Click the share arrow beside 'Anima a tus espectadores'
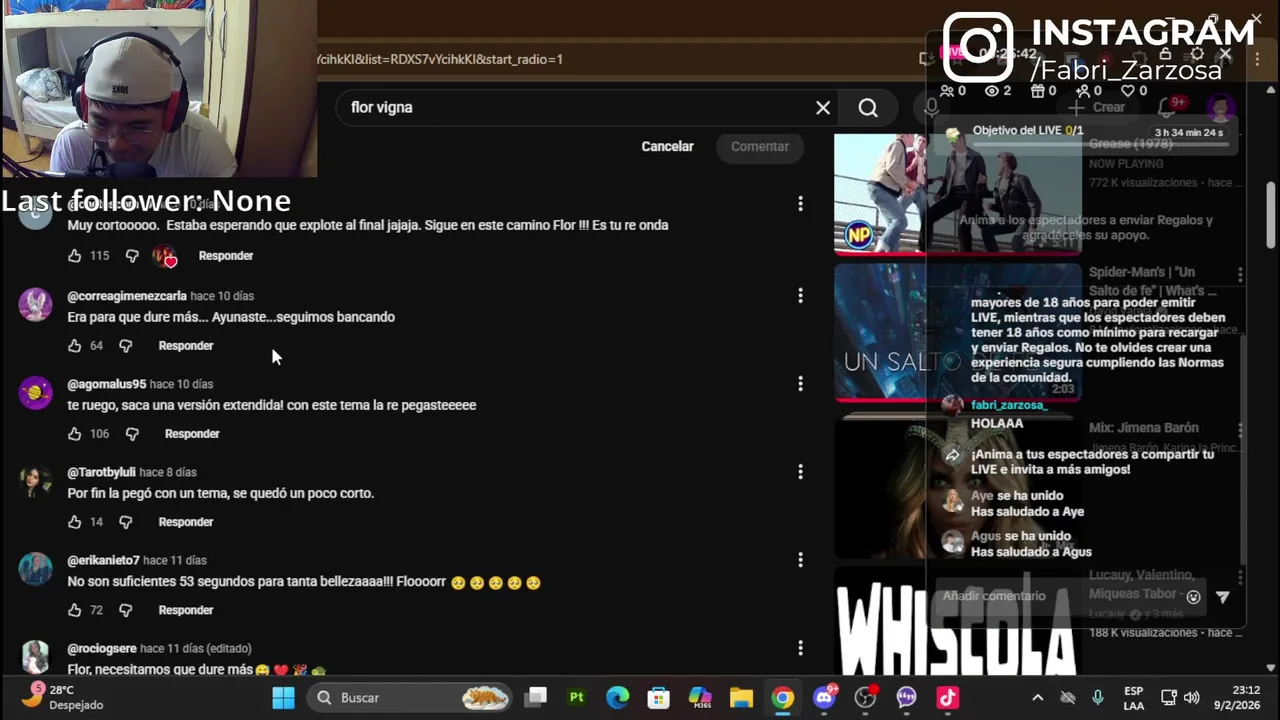This screenshot has height=720, width=1280. pos(953,455)
